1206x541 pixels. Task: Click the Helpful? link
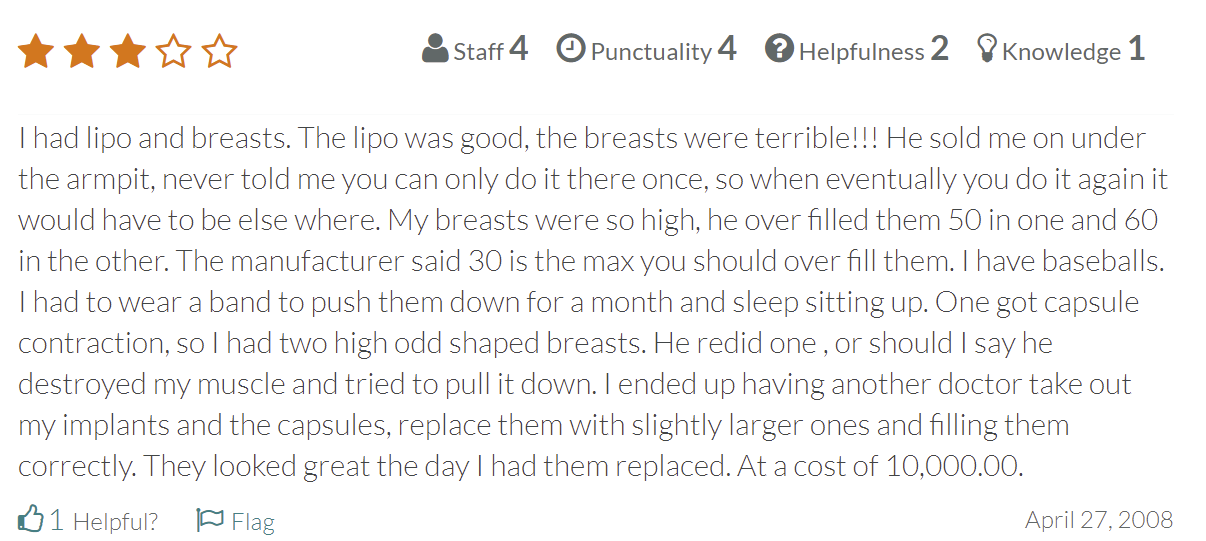(115, 521)
